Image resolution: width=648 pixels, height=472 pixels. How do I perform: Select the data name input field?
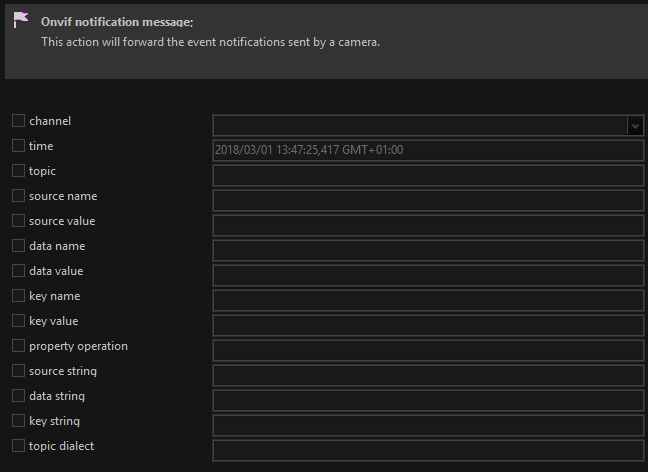[x=428, y=250]
